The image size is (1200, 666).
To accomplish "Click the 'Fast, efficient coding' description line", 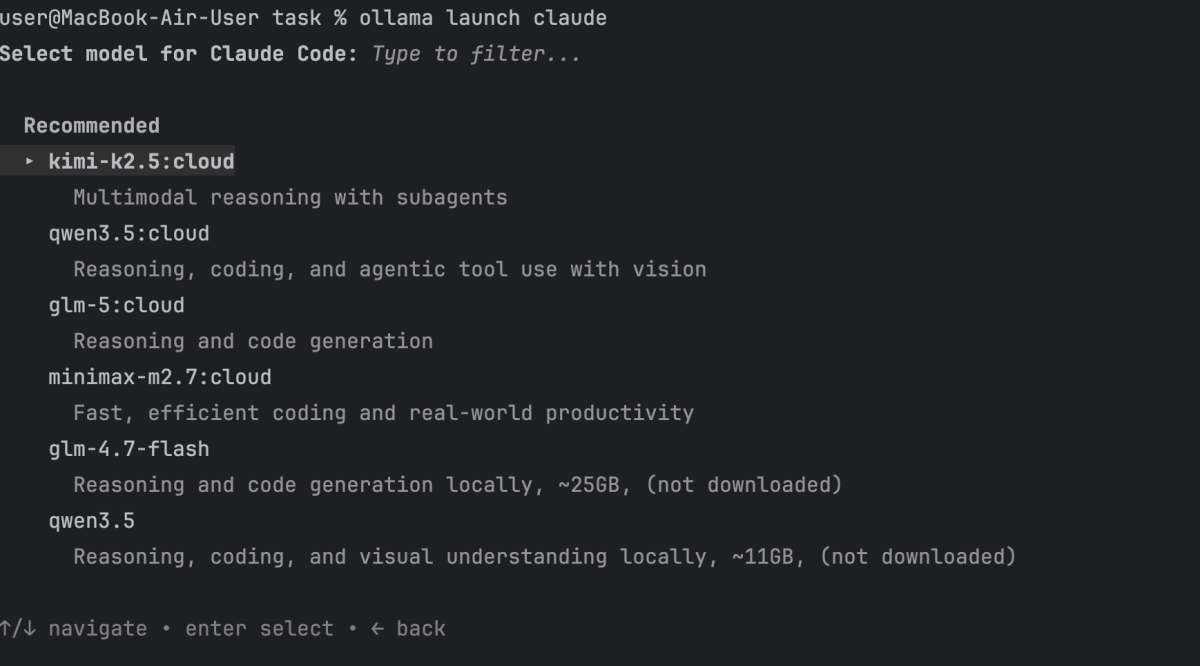I will coord(383,413).
